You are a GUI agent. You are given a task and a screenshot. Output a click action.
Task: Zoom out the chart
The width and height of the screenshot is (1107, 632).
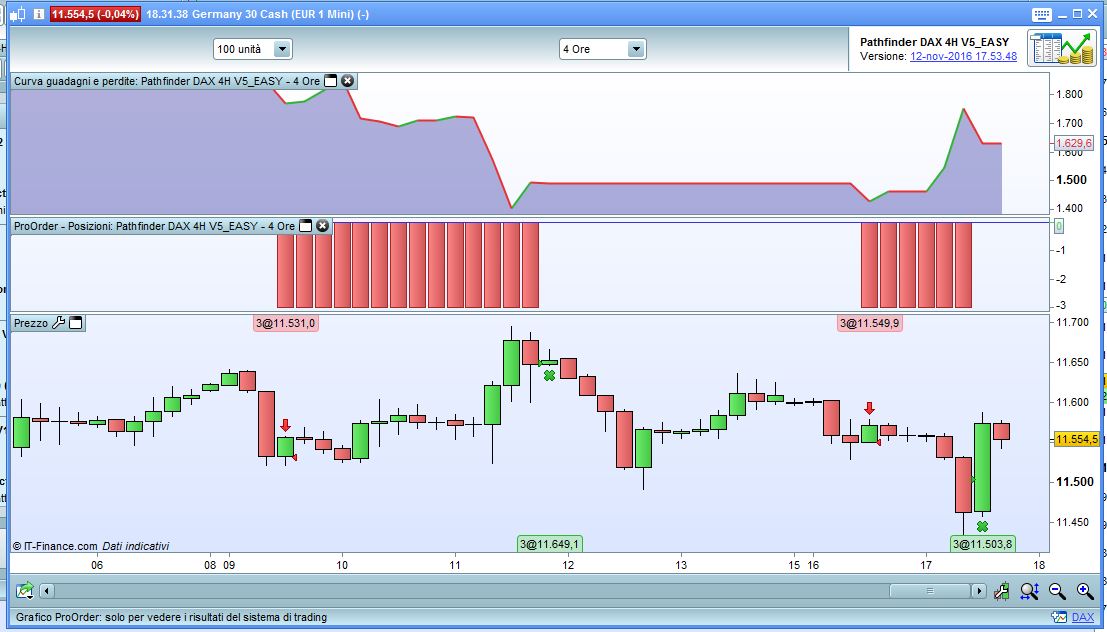(1057, 591)
